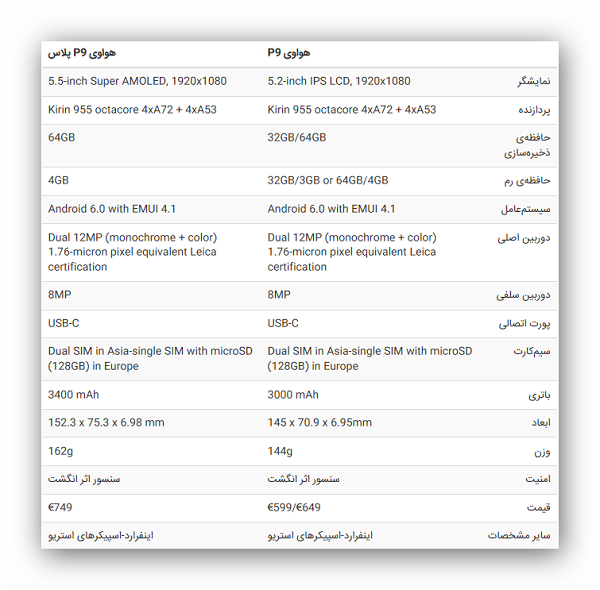The height and width of the screenshot is (590, 600).
Task: Click the هواوی P9 پلاس column header
Action: 82,53
